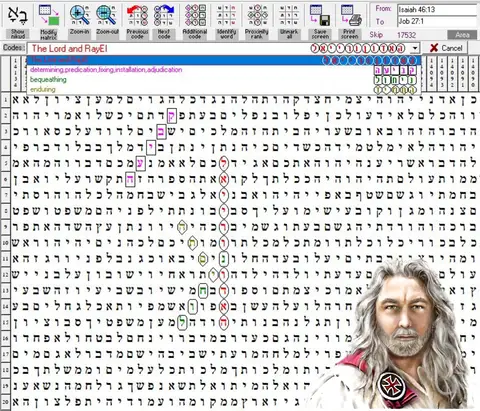Image resolution: width=480 pixels, height=411 pixels.
Task: Click the olive circled letter in row 11
Action: (x=203, y=259)
